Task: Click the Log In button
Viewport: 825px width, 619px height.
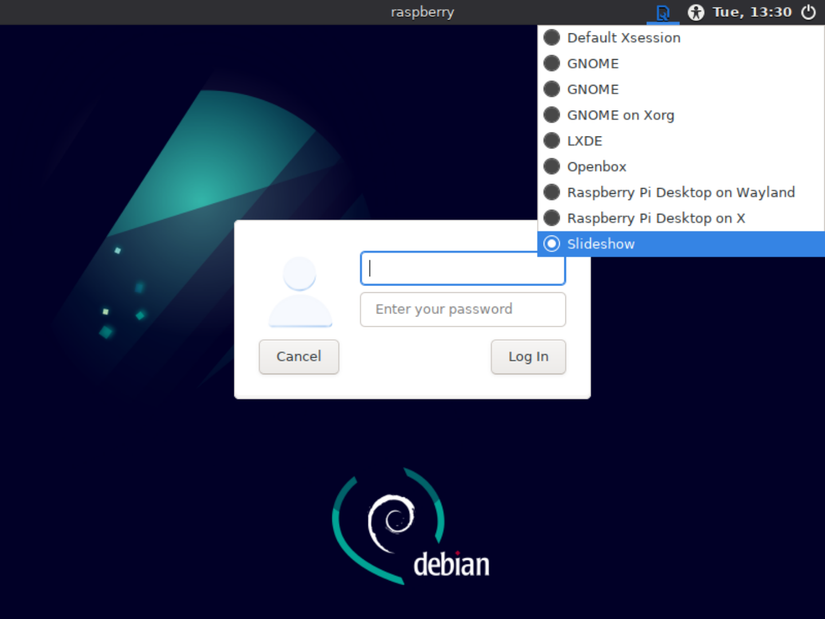Action: tap(528, 357)
